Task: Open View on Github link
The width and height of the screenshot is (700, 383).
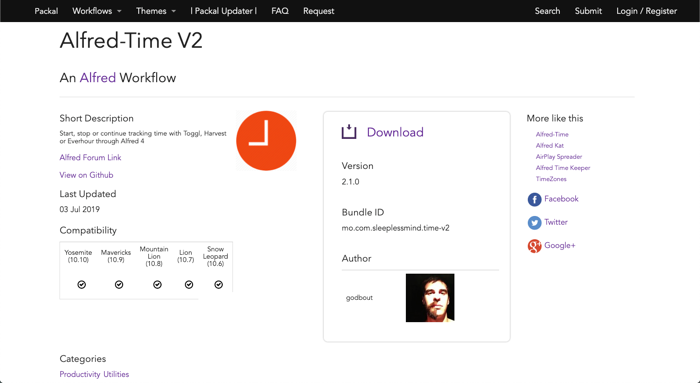Action: tap(86, 175)
